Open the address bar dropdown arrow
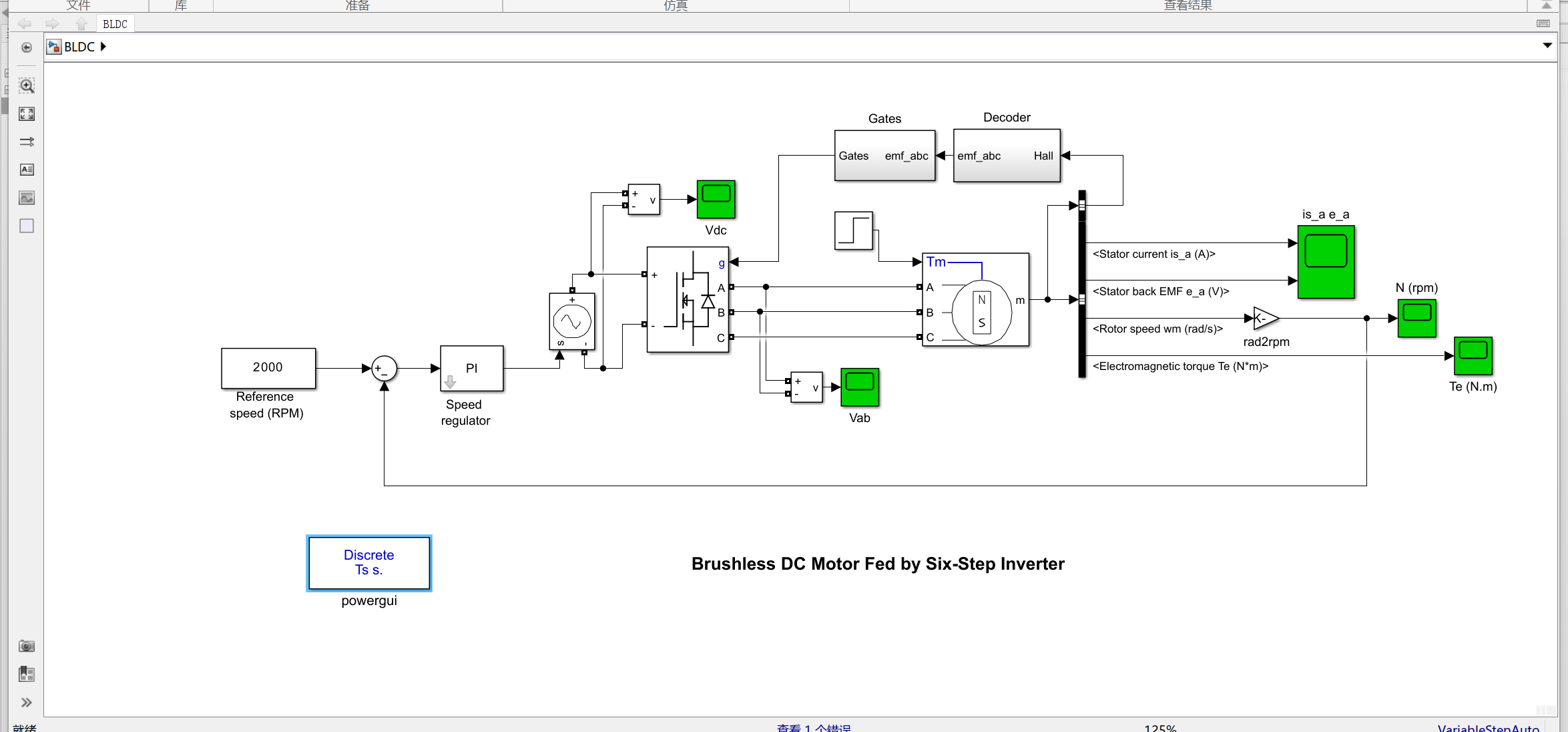The image size is (1568, 732). pos(1547,45)
